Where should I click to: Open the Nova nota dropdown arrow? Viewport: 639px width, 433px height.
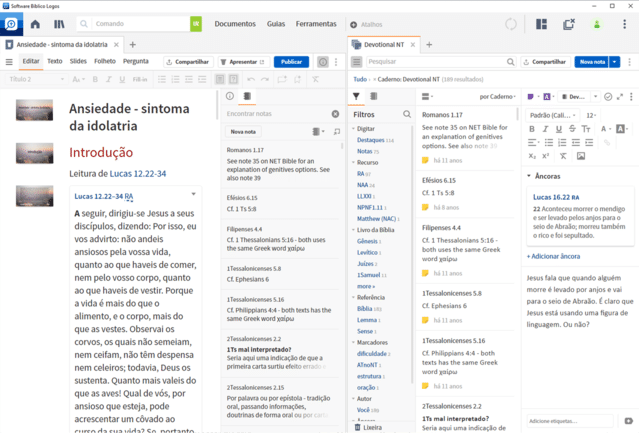coord(614,62)
